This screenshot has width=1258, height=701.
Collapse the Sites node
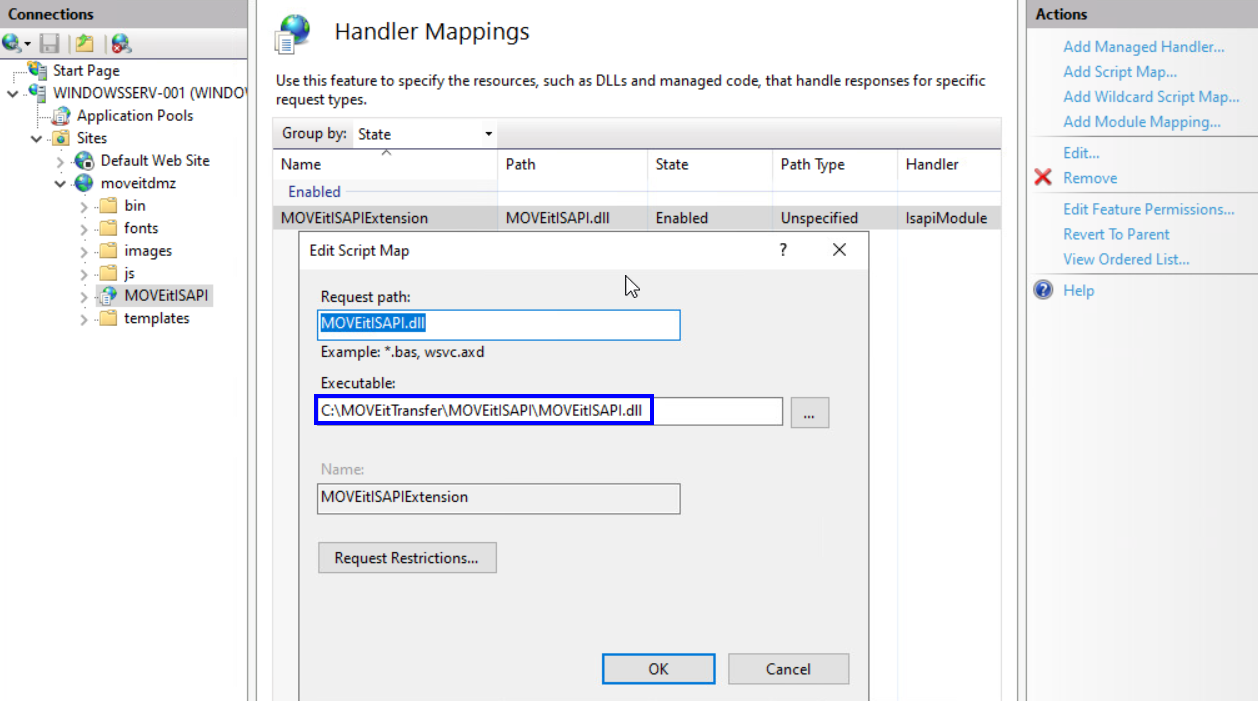(x=37, y=138)
